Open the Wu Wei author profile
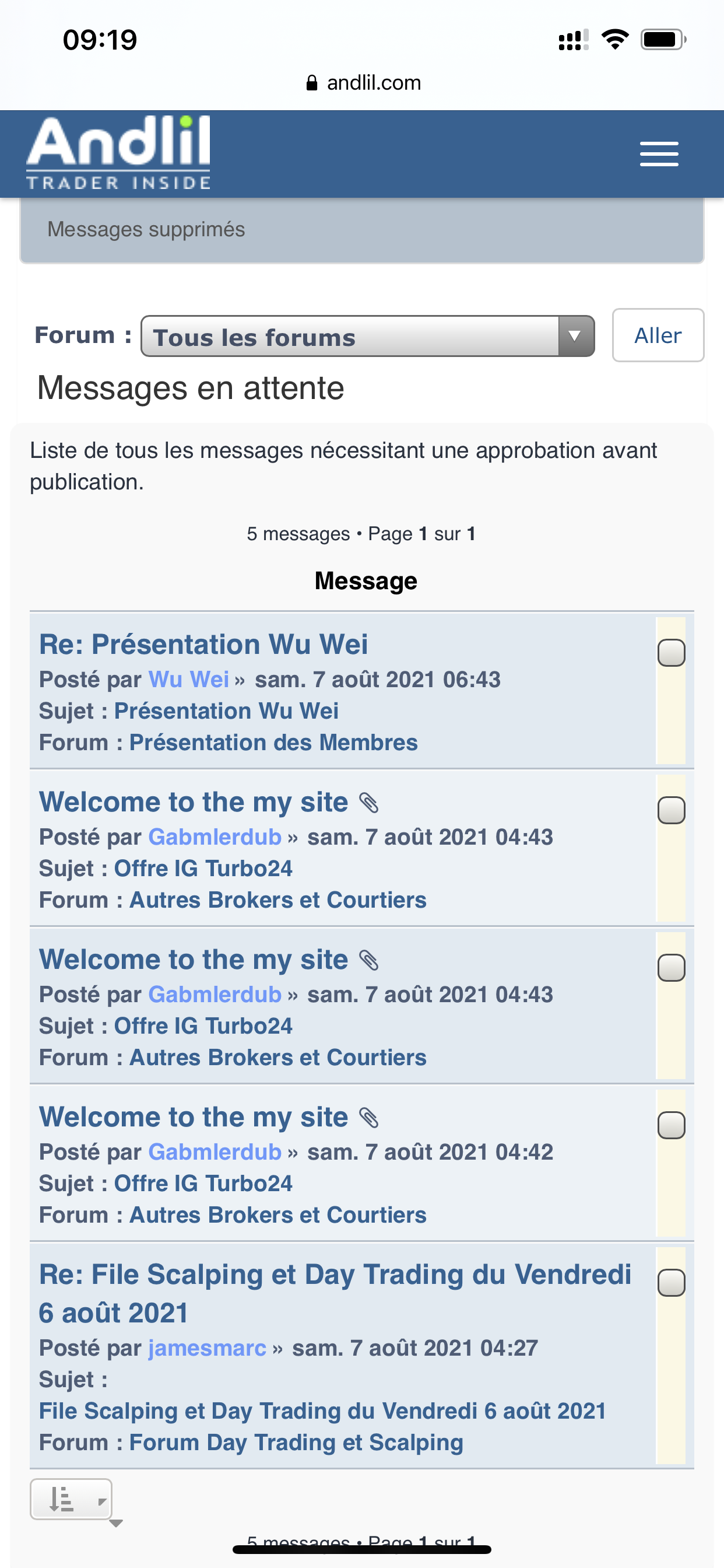724x1568 pixels. click(x=189, y=680)
